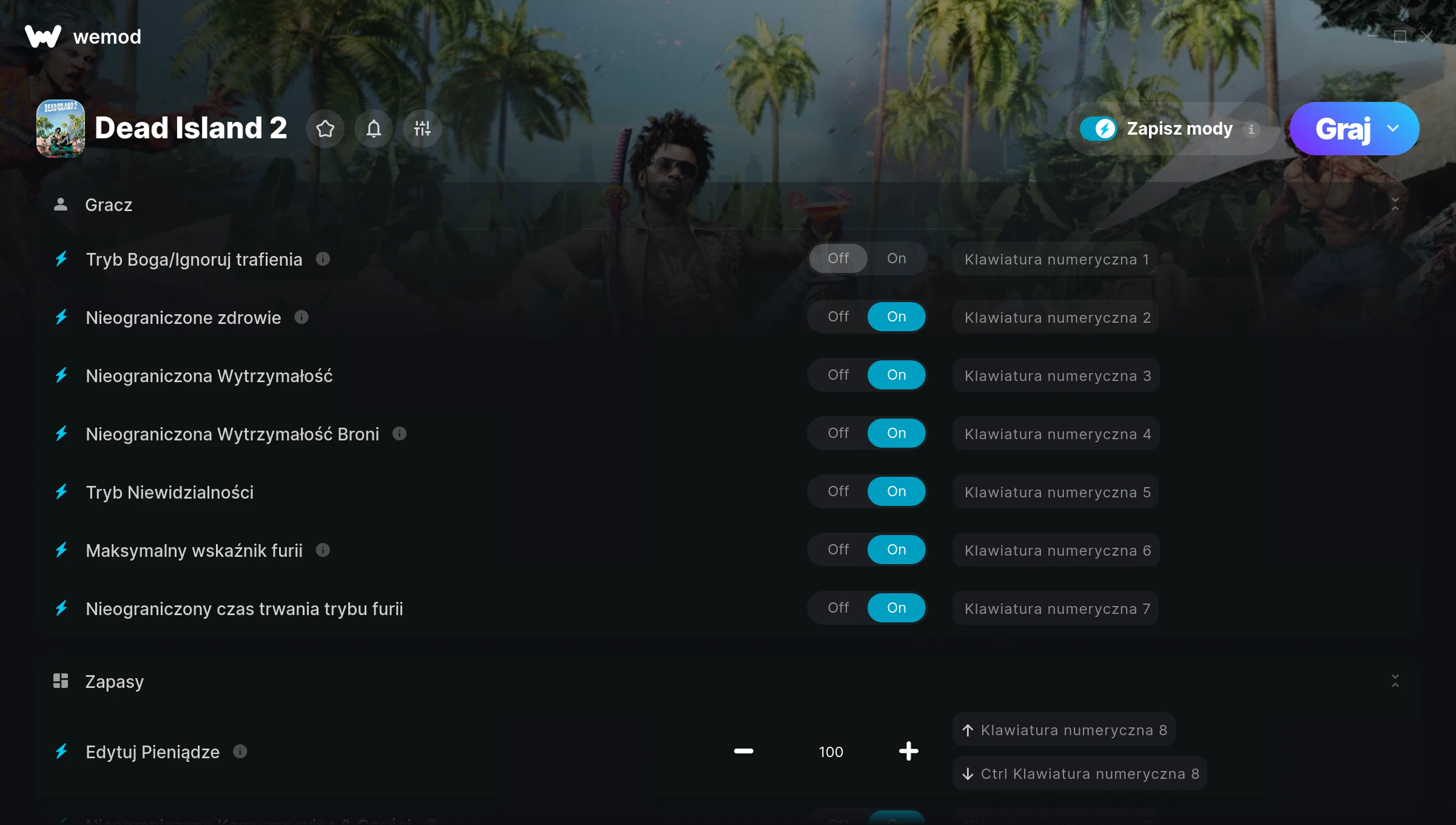Click info icon beside Tryb Boga/Ignoruj trafienia
Viewport: 1456px width, 825px height.
(323, 259)
